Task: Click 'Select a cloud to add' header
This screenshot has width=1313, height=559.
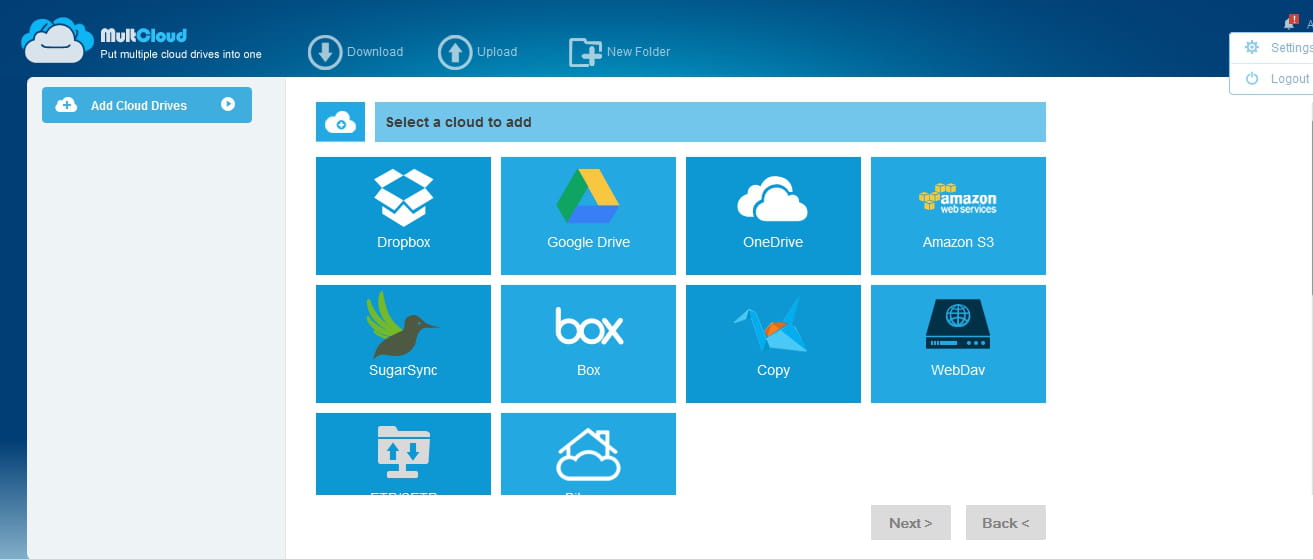Action: pyautogui.click(x=459, y=122)
